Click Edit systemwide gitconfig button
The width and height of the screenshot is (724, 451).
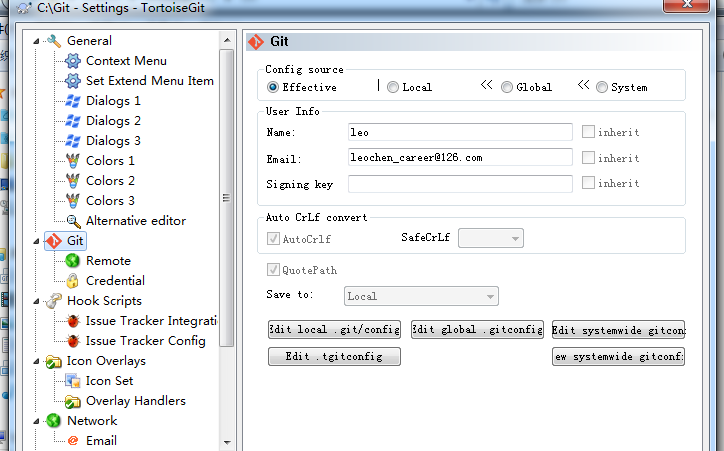coord(618,330)
